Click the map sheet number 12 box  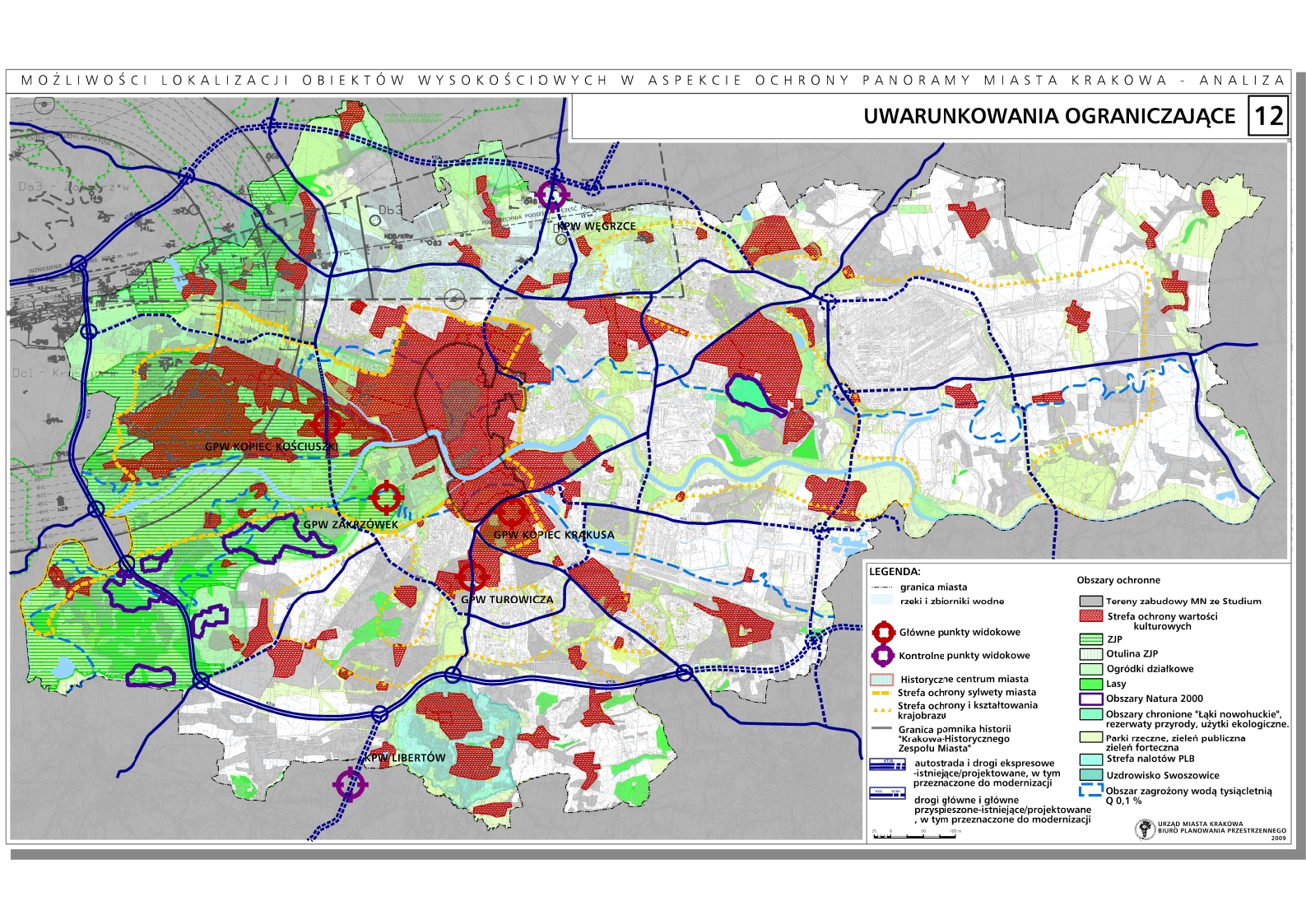[x=1267, y=116]
